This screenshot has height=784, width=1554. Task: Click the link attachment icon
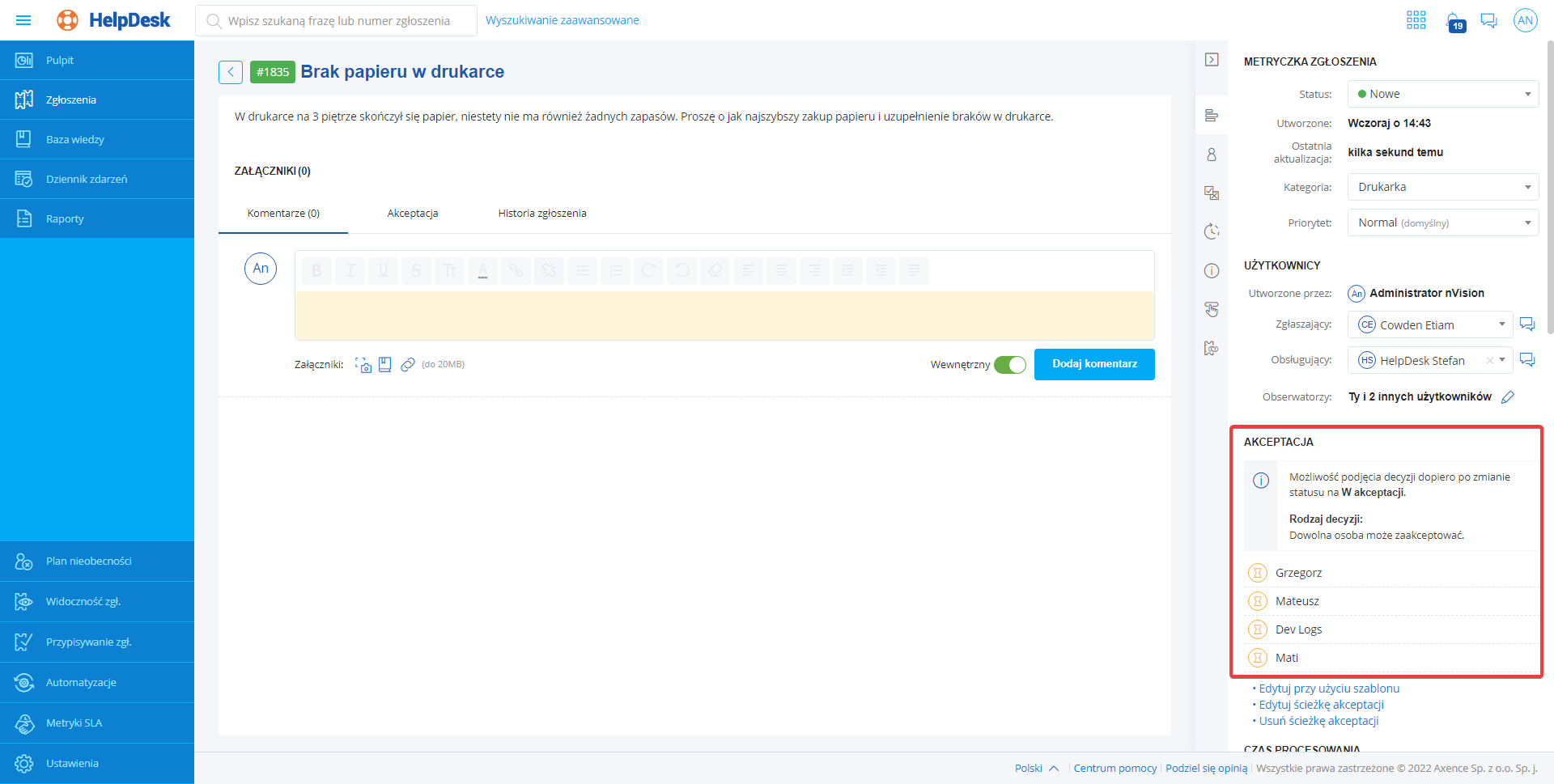tap(408, 365)
